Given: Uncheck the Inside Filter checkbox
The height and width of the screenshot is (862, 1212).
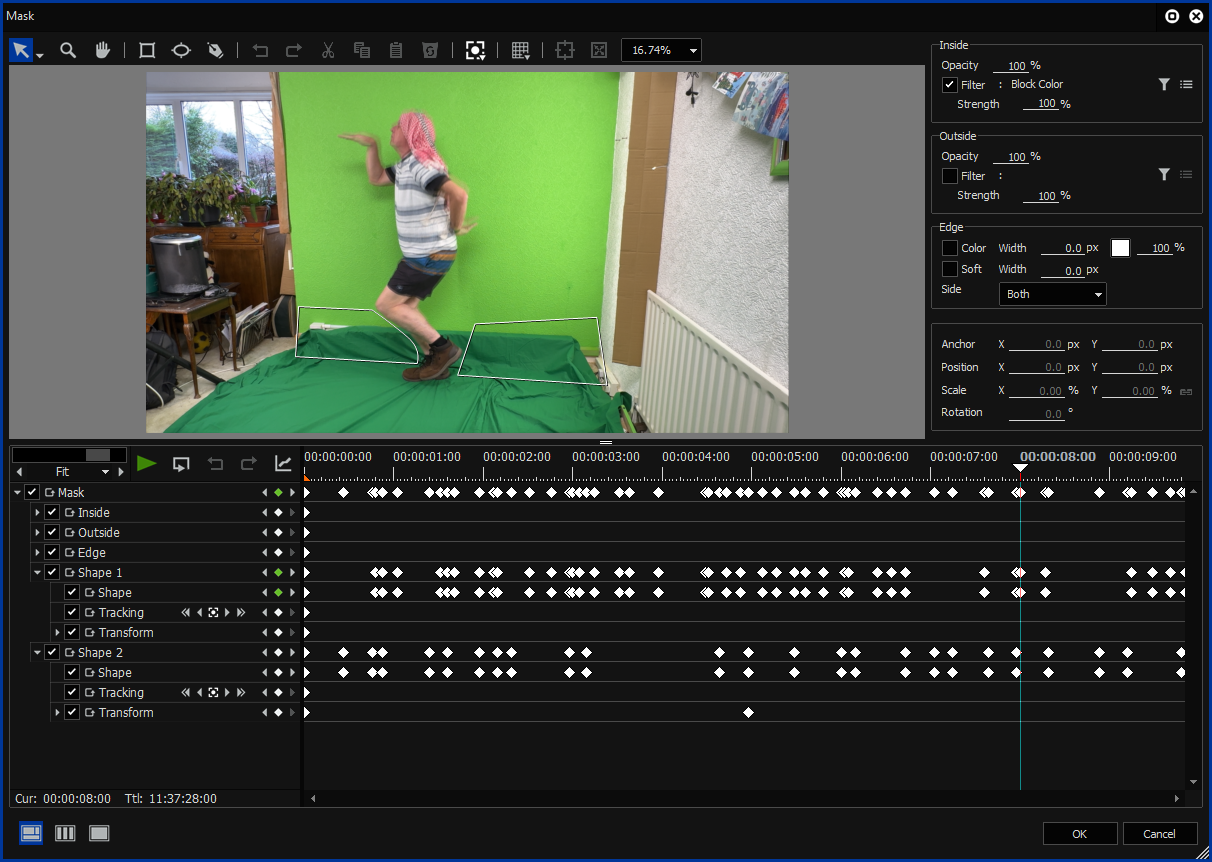Looking at the screenshot, I should tap(950, 85).
